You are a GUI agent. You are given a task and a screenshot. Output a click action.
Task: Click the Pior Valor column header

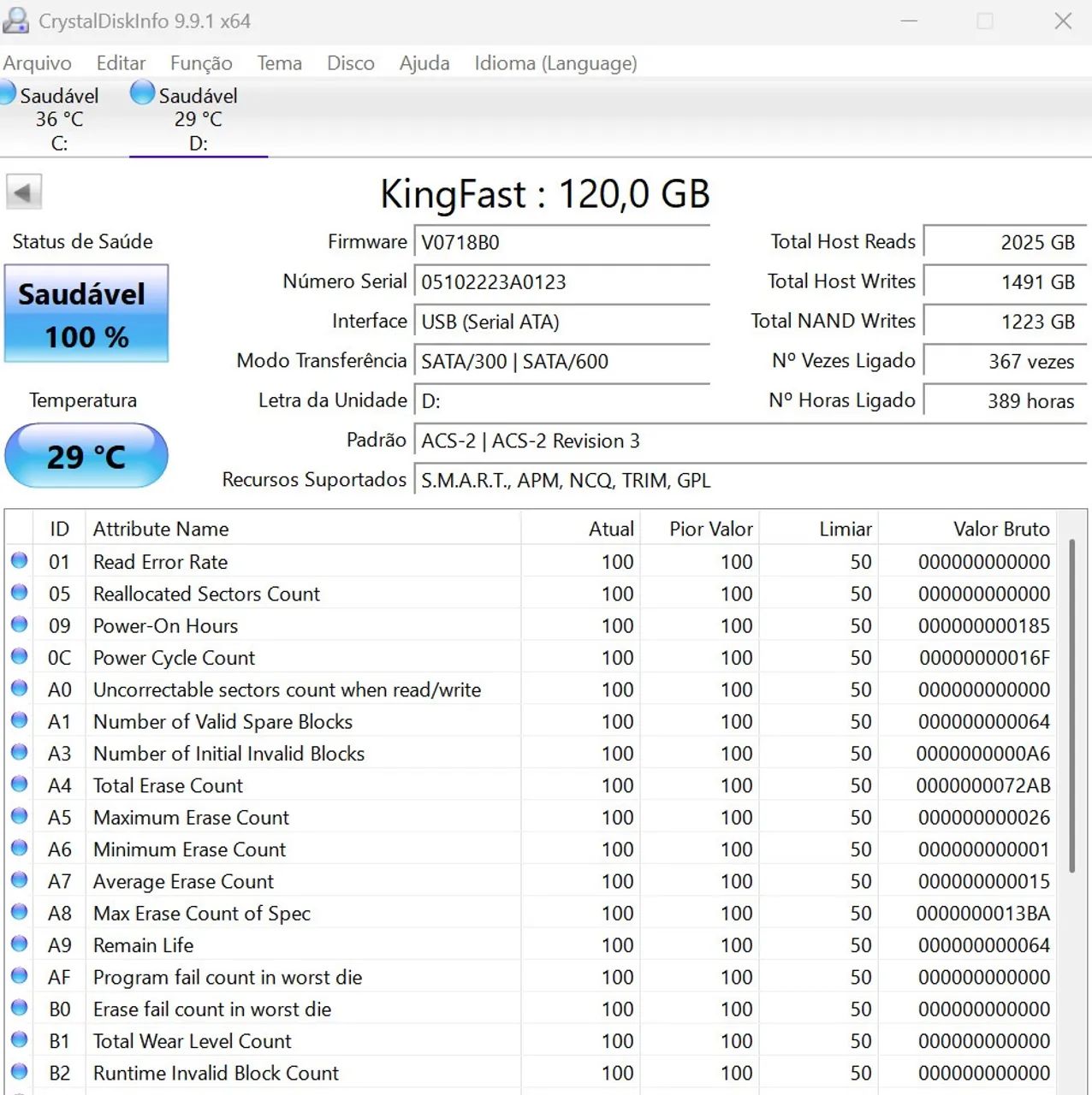[700, 529]
